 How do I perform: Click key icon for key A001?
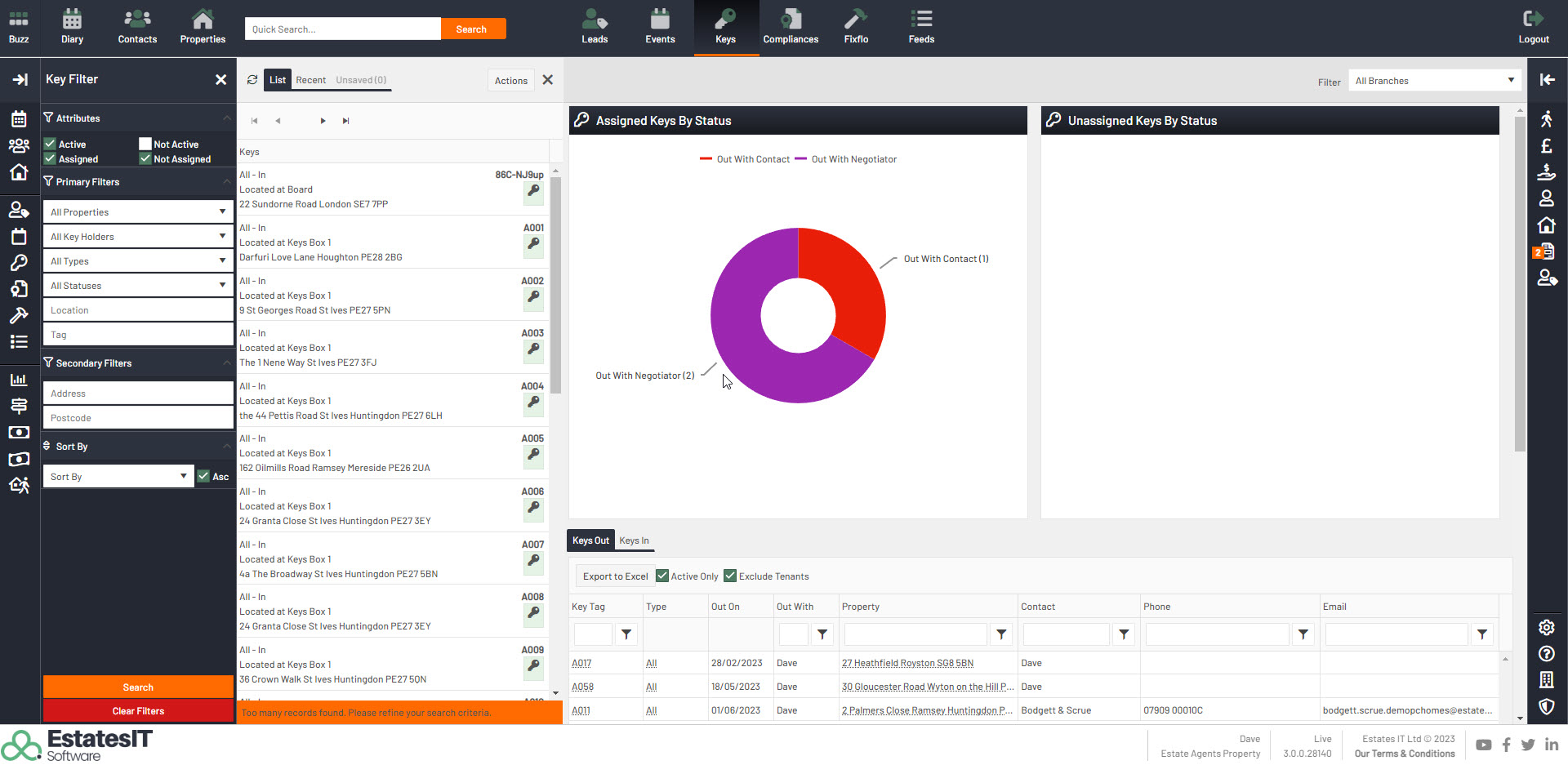click(x=533, y=244)
